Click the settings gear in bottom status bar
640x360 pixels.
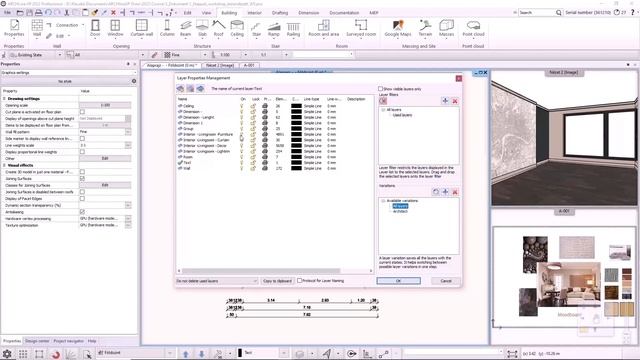pyautogui.click(x=7, y=353)
